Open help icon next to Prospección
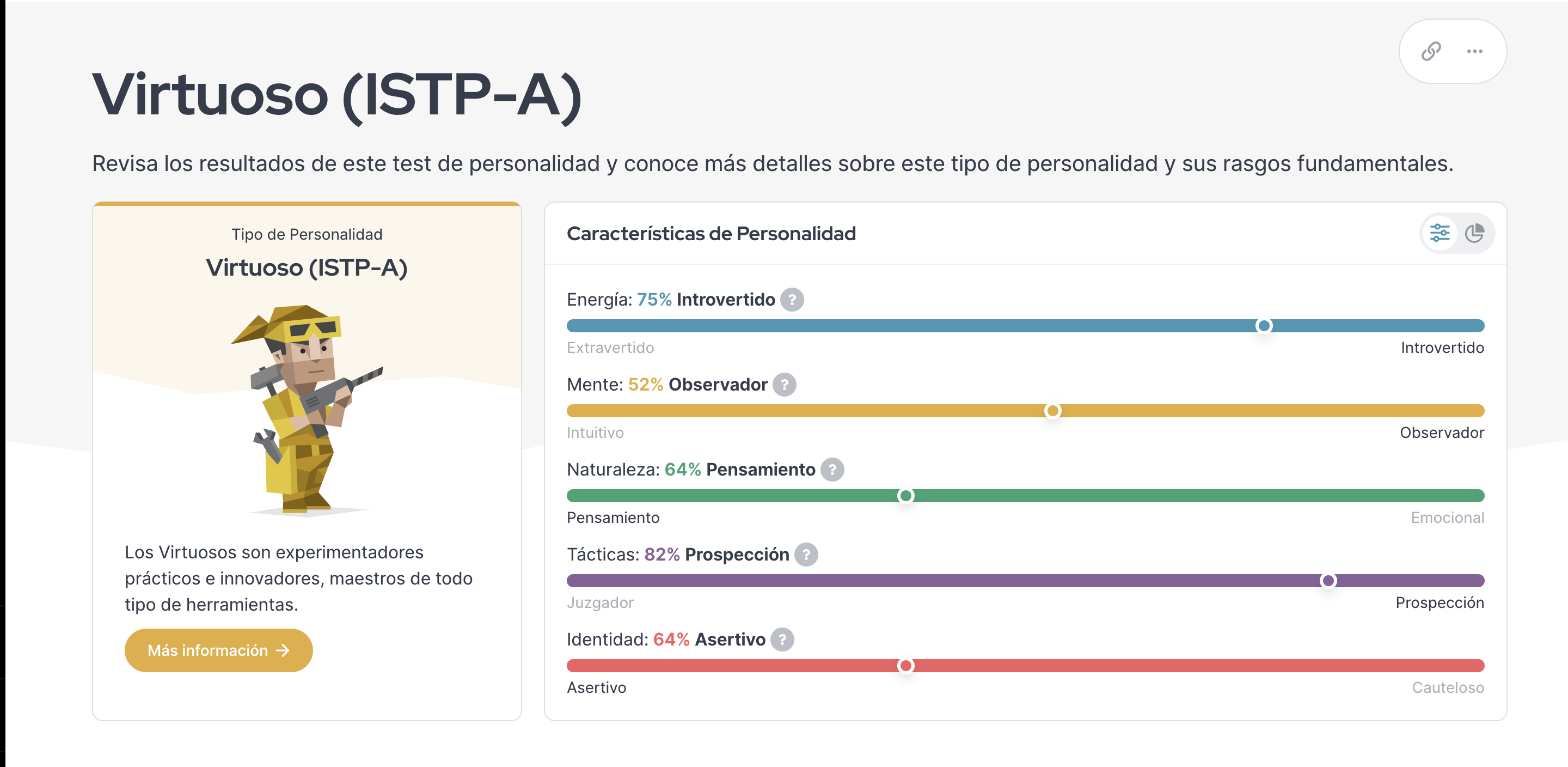Viewport: 1568px width, 767px height. tap(806, 555)
